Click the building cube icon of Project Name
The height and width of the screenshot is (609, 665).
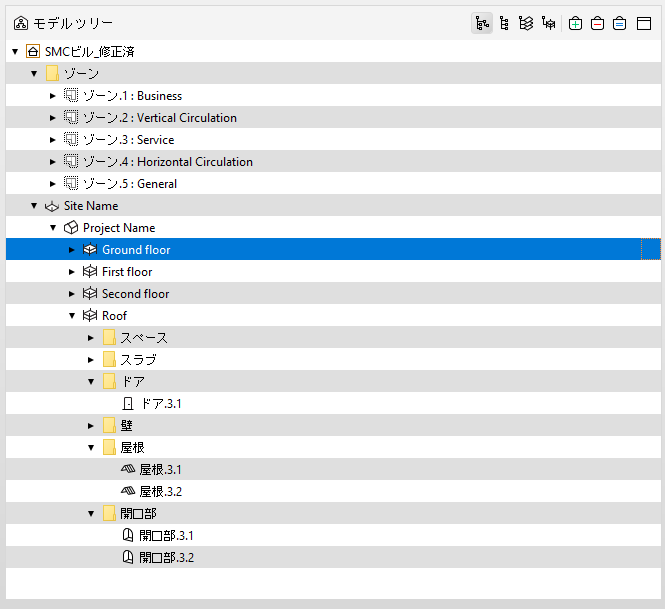click(x=71, y=228)
